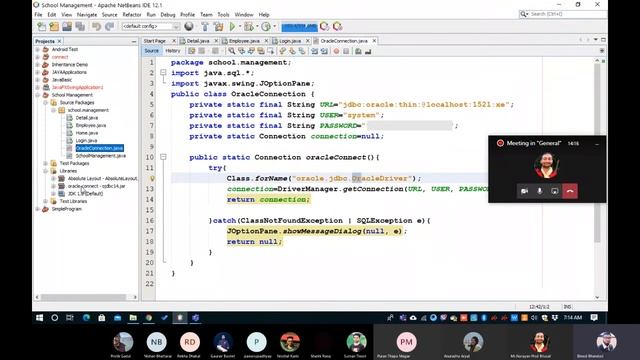Click the Redo toolbar icon
The image size is (640, 360).
109,27
